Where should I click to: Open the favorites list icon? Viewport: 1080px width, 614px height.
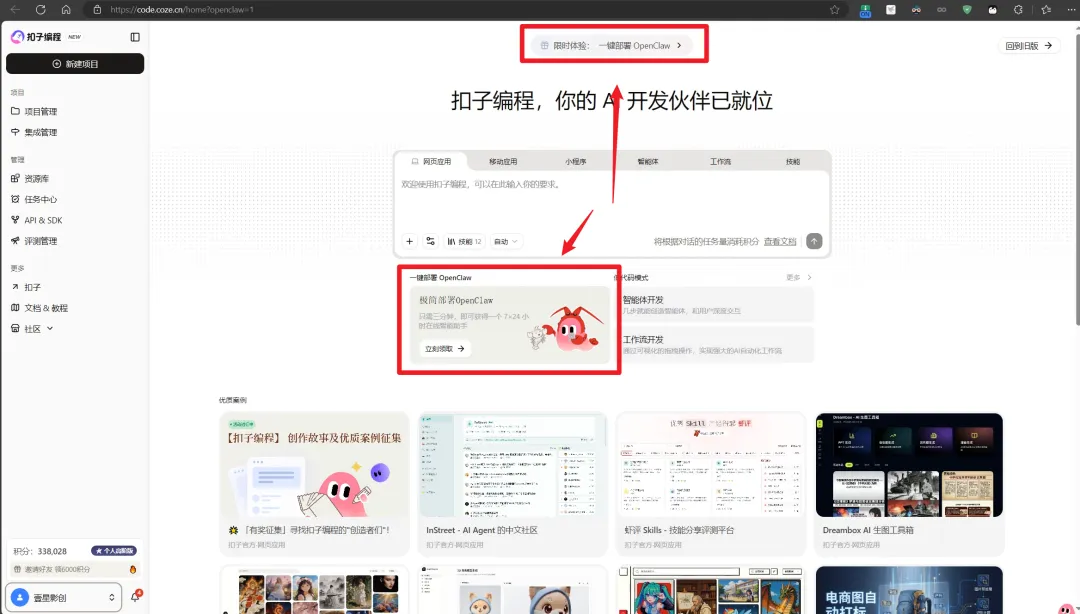pyautogui.click(x=1046, y=10)
